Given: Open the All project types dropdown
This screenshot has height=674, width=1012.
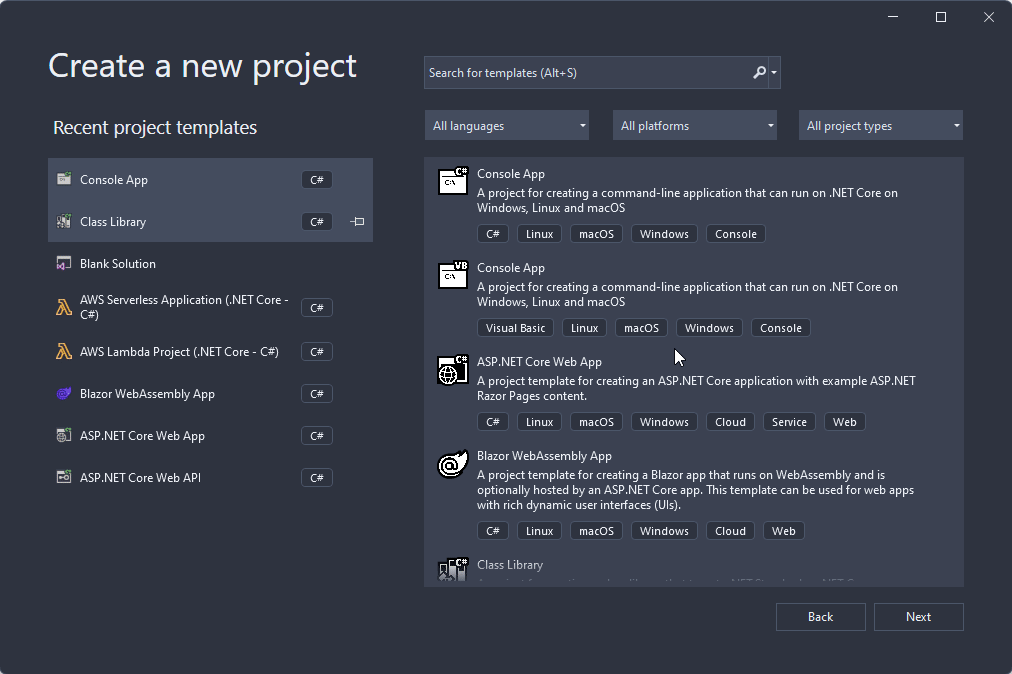Looking at the screenshot, I should pyautogui.click(x=880, y=126).
